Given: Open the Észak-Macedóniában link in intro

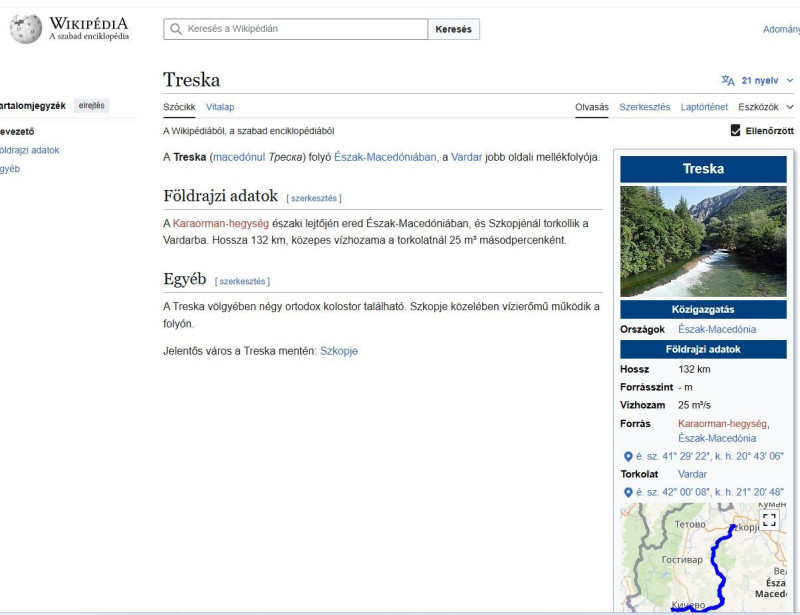Looking at the screenshot, I should pyautogui.click(x=385, y=157).
